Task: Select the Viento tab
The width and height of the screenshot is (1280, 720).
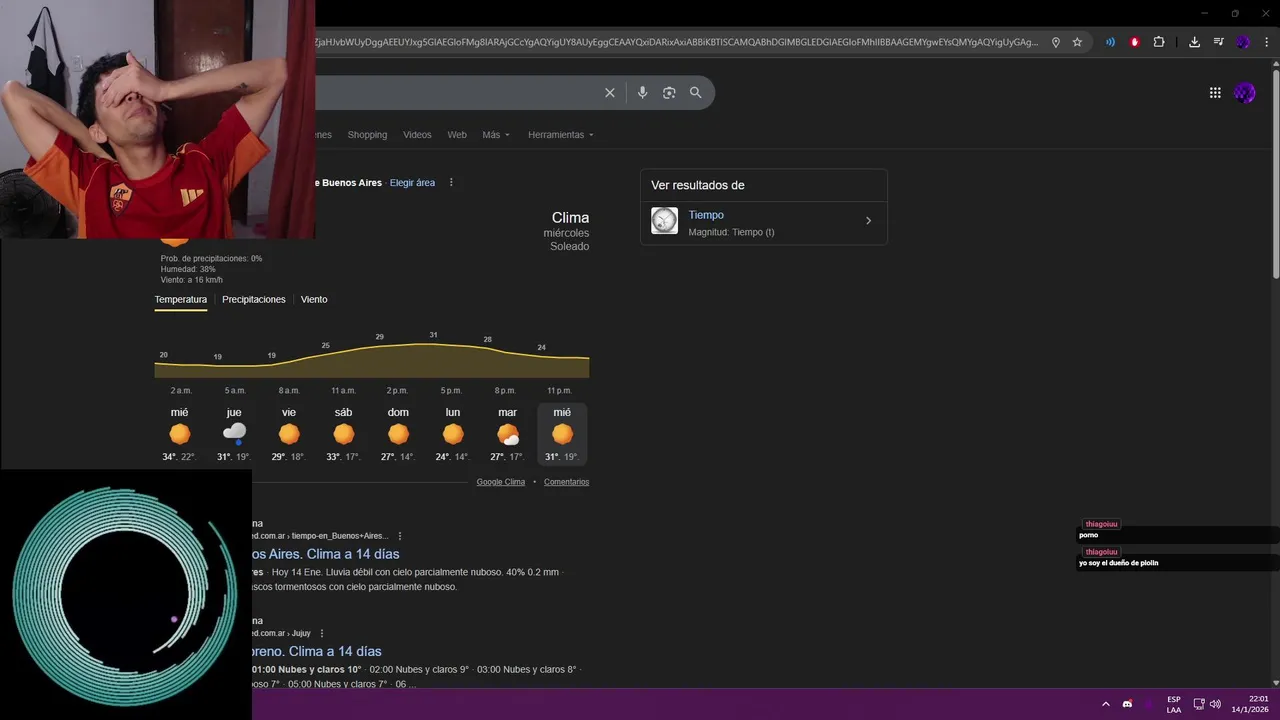Action: tap(314, 300)
